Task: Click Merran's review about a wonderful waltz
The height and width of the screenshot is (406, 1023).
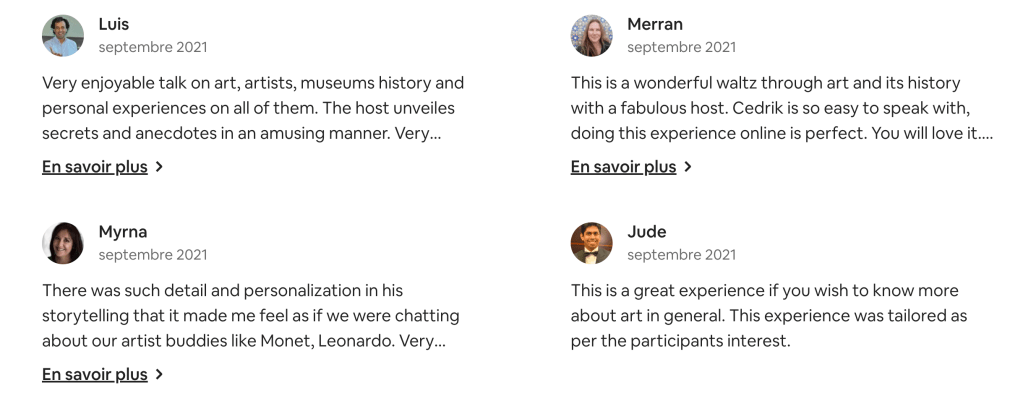Action: point(780,108)
